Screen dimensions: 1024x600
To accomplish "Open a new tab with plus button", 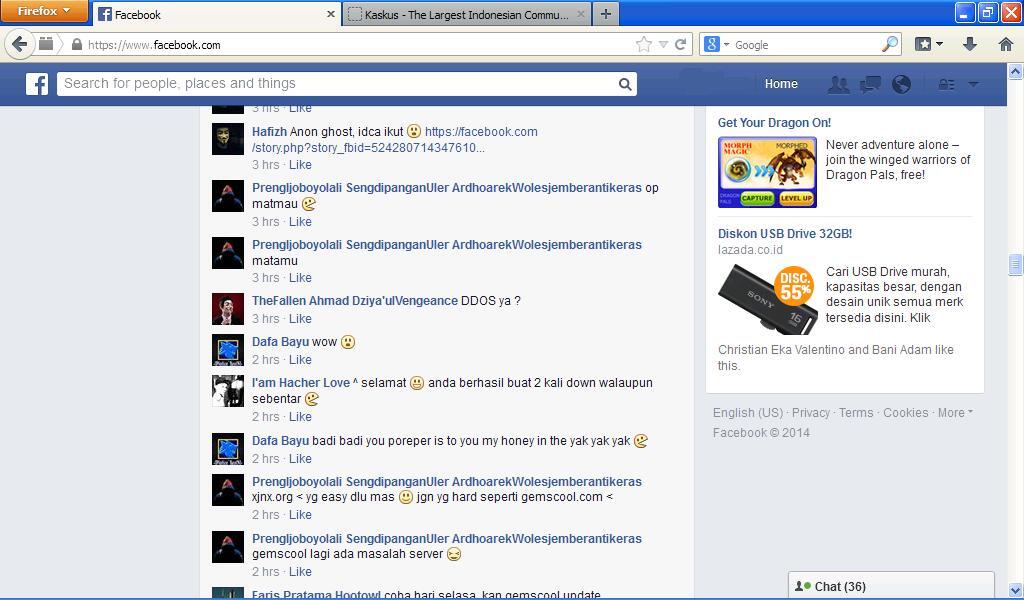I will coord(605,14).
